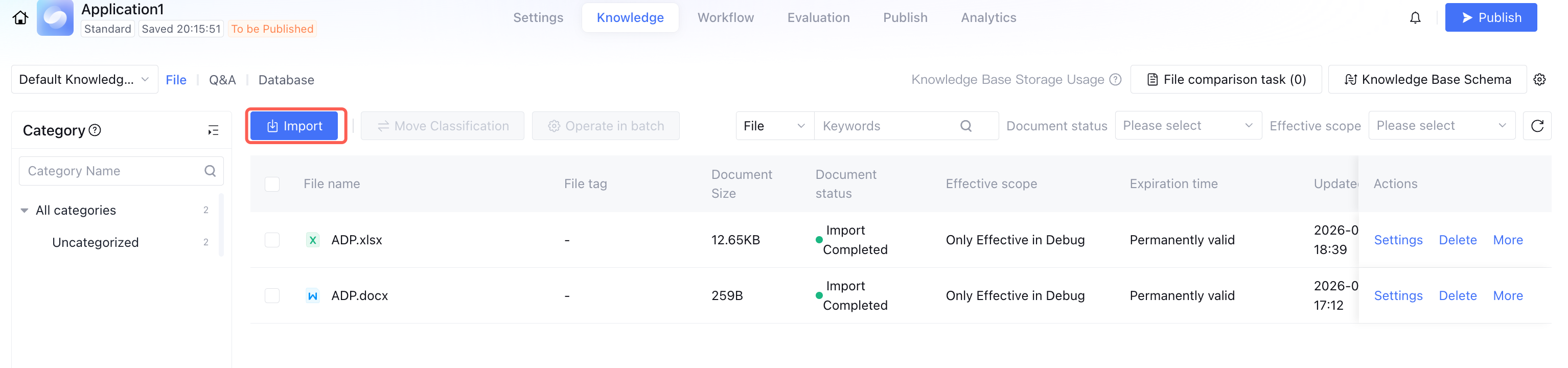This screenshot has width=1568, height=368.
Task: Click the Keywords search magnifier icon
Action: pyautogui.click(x=966, y=126)
